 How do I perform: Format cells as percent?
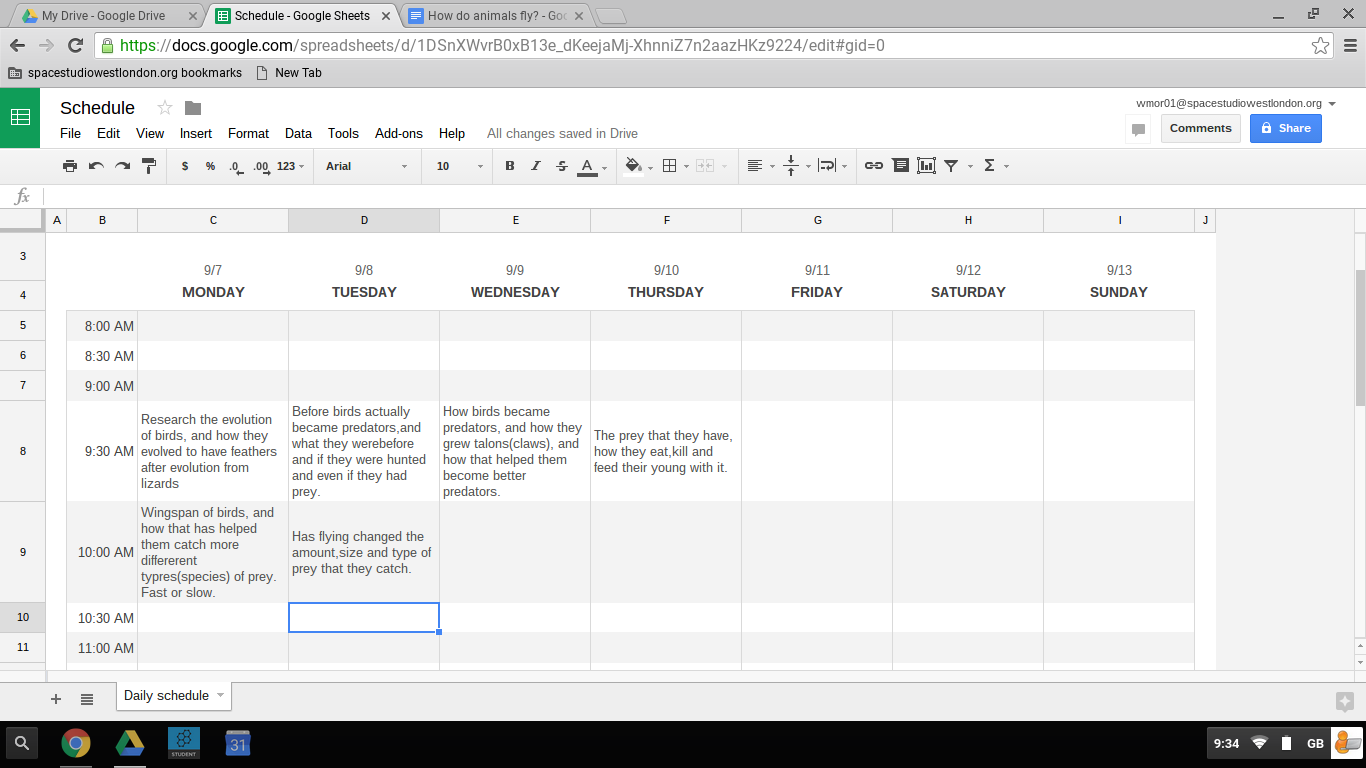(210, 166)
